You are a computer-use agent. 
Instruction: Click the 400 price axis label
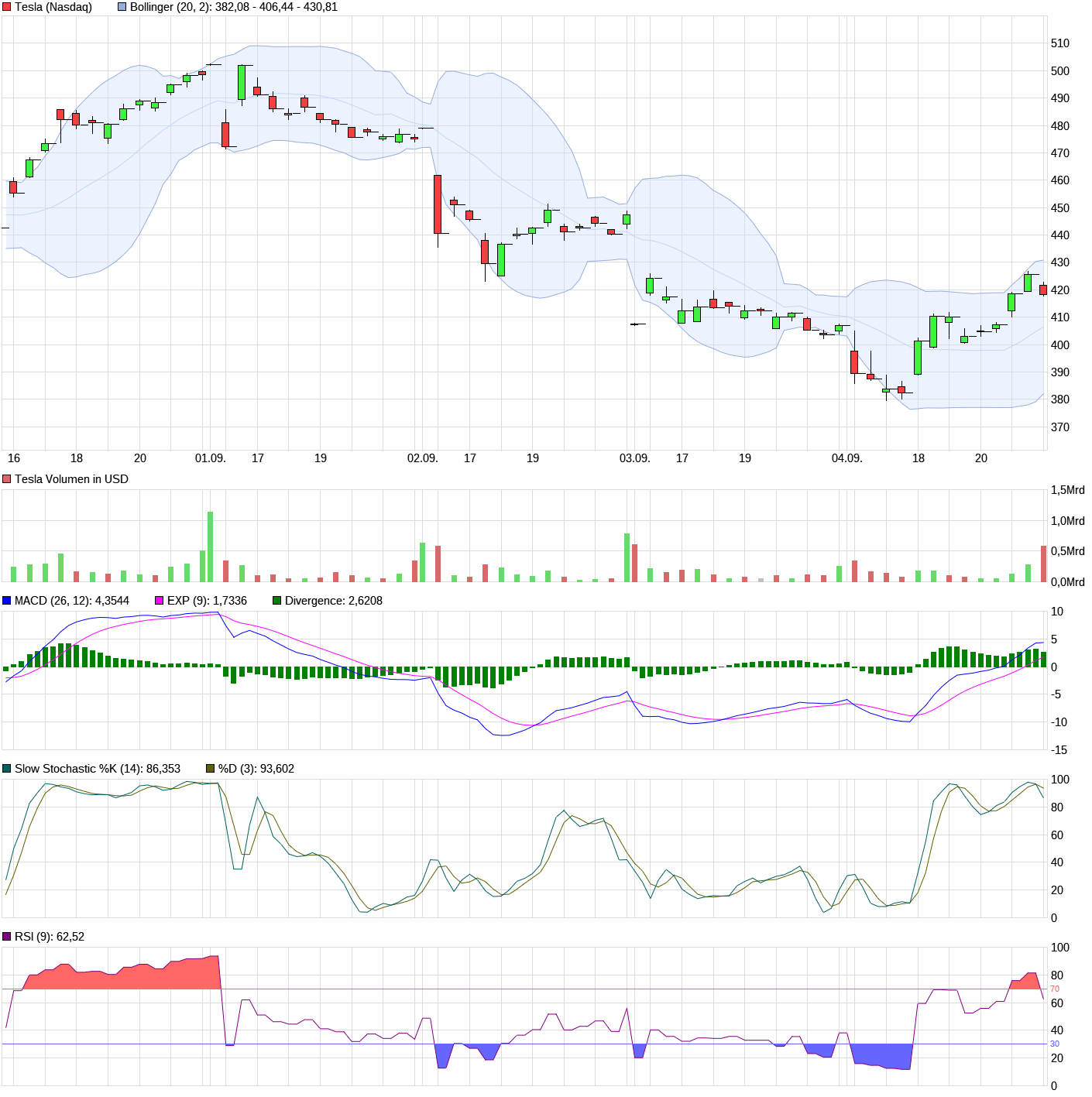tap(1060, 345)
